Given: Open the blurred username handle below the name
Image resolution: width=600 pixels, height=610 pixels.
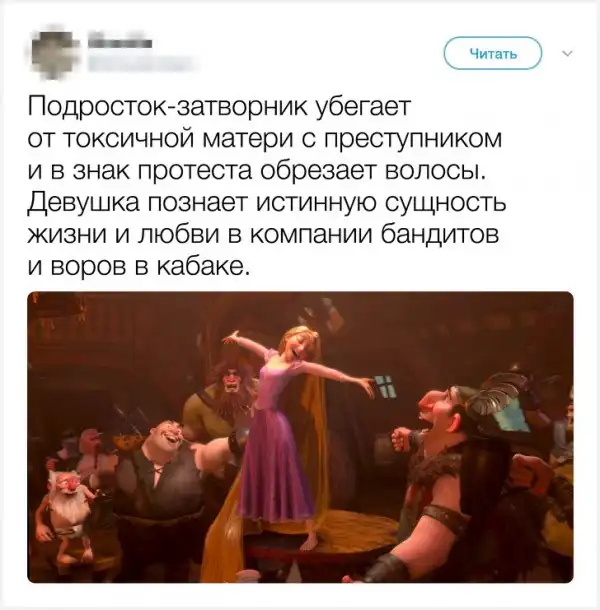Looking at the screenshot, I should click(140, 64).
